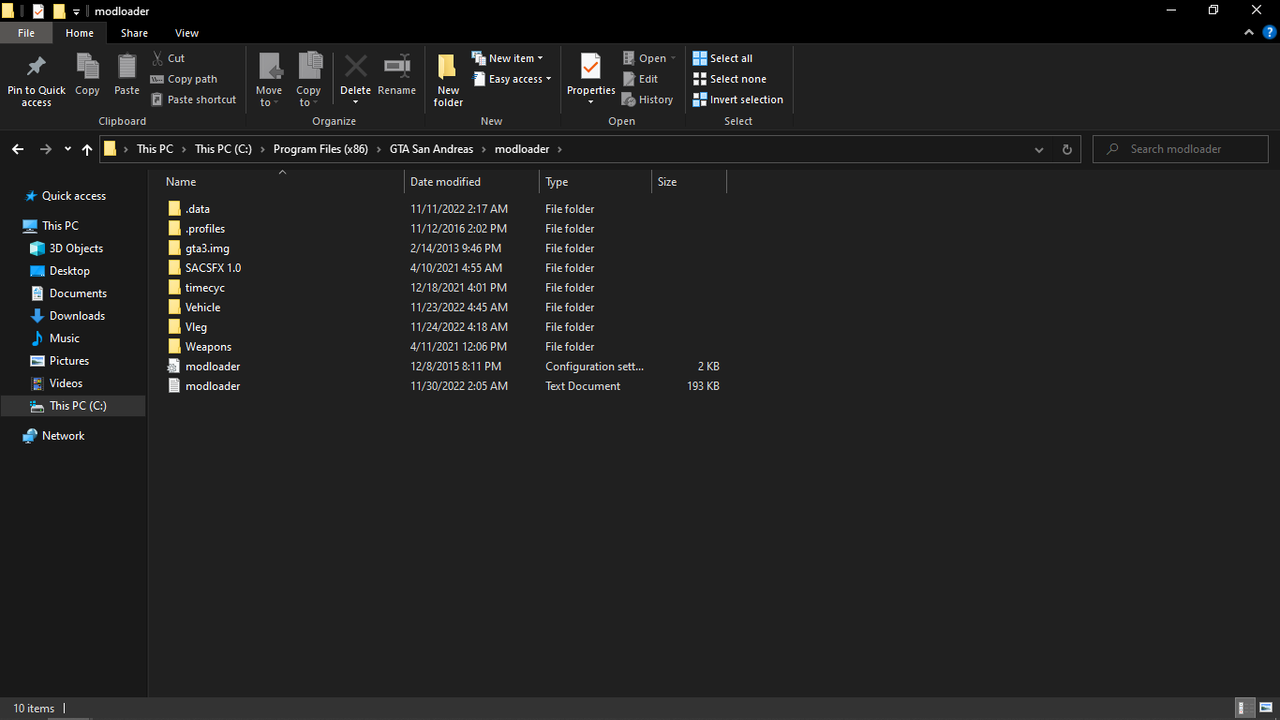Screen dimensions: 1280x720
Task: Click Copy path in ribbon
Action: [184, 79]
